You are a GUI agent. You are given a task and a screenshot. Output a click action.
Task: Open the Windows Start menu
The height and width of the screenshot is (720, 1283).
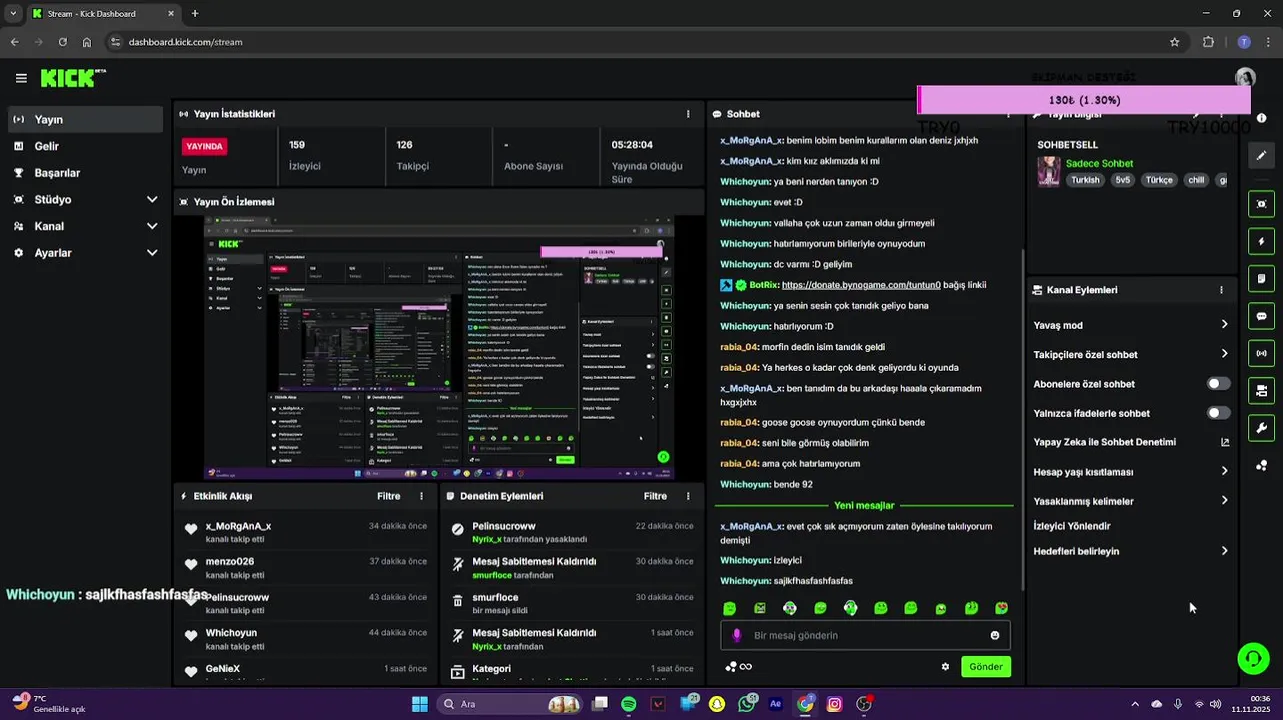click(420, 704)
